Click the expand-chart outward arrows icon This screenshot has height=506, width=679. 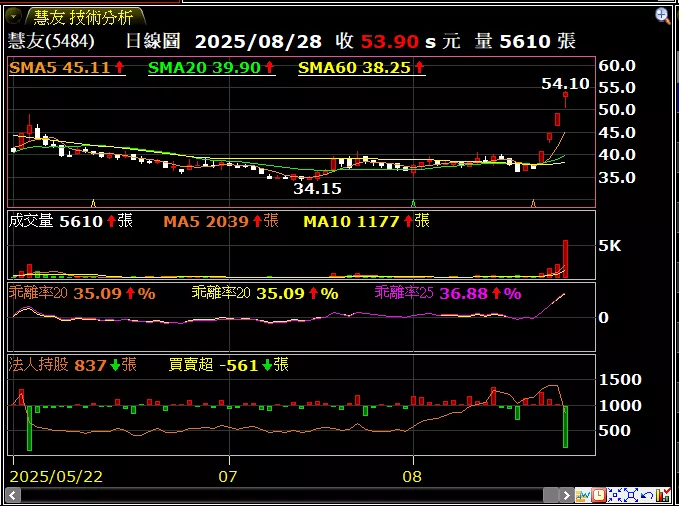[x=631, y=495]
